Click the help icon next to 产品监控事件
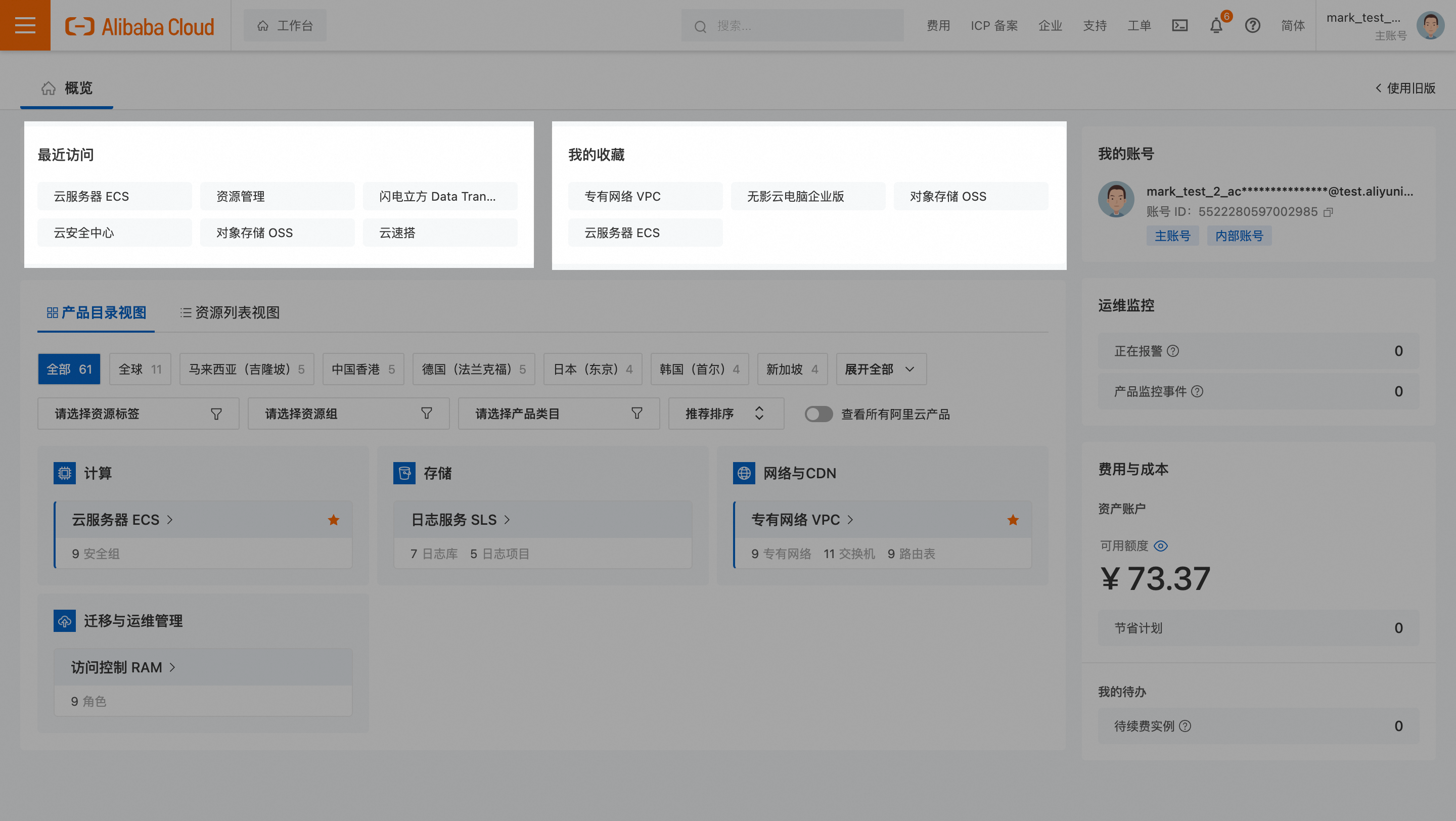 1197,391
